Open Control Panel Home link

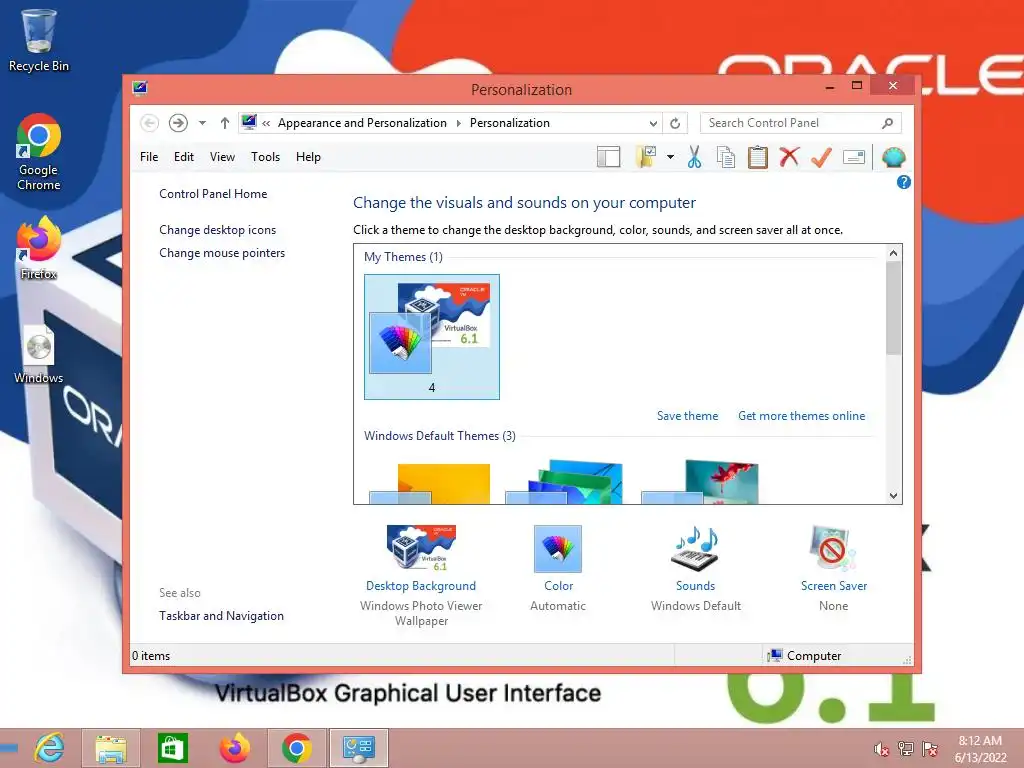[x=213, y=194]
